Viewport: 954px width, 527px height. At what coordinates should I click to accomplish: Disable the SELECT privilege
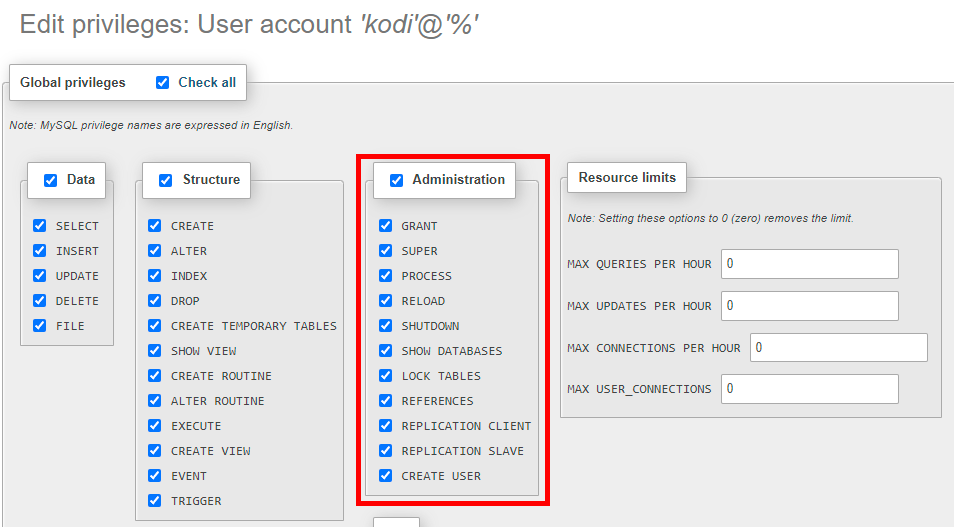coord(40,226)
